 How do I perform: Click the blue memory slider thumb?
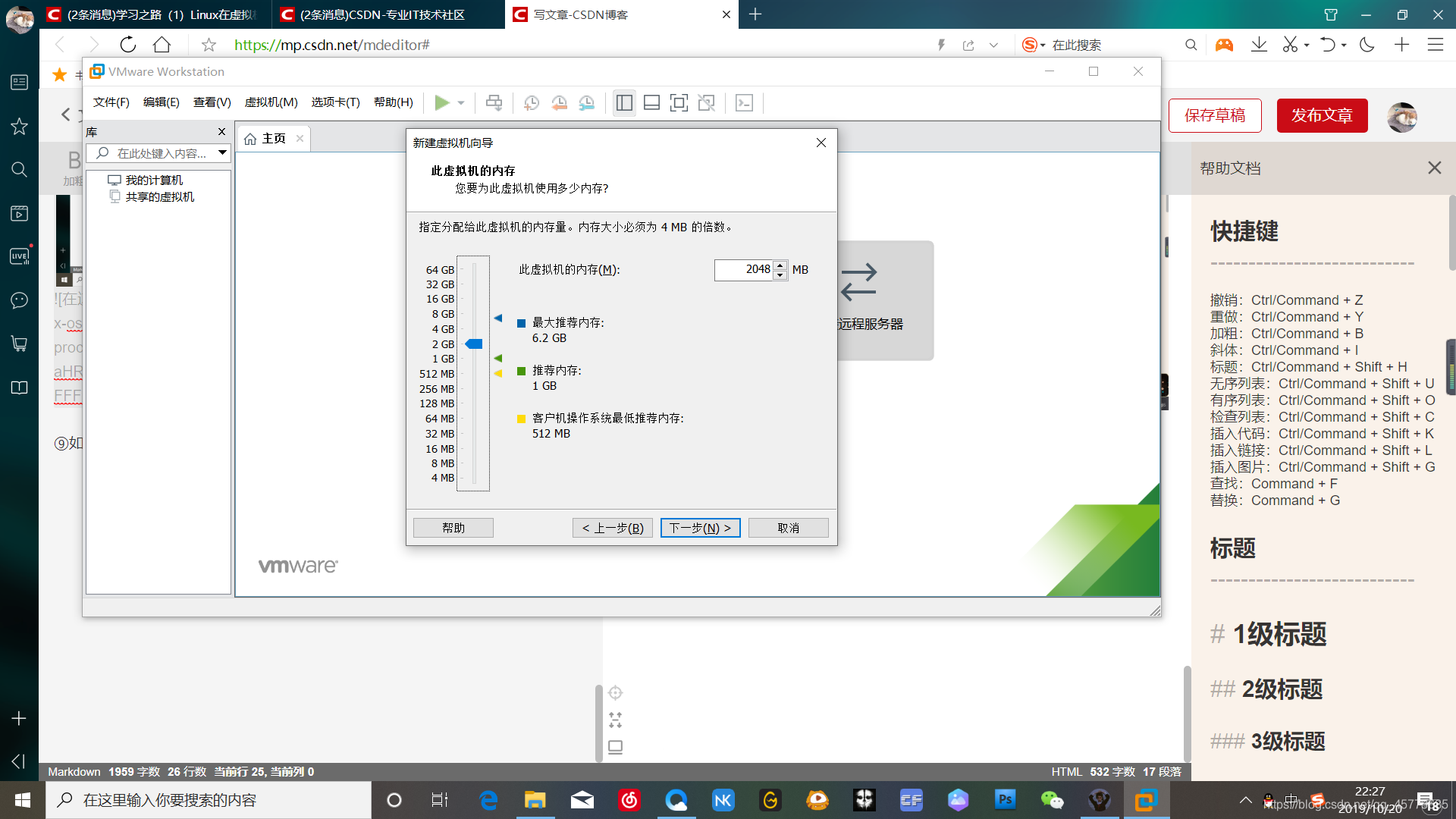[474, 344]
